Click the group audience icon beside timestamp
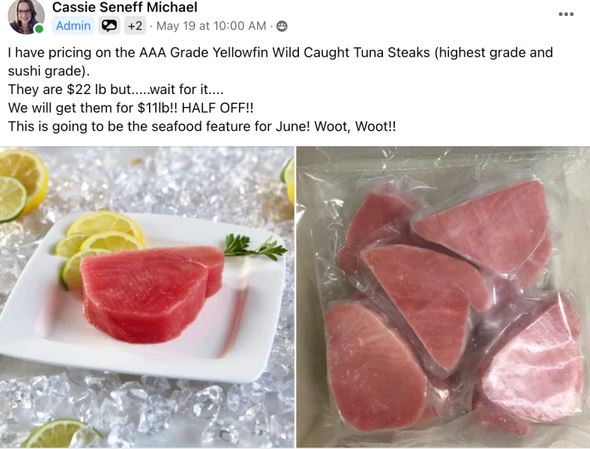Screen dimensions: 590x449 pyautogui.click(x=282, y=26)
